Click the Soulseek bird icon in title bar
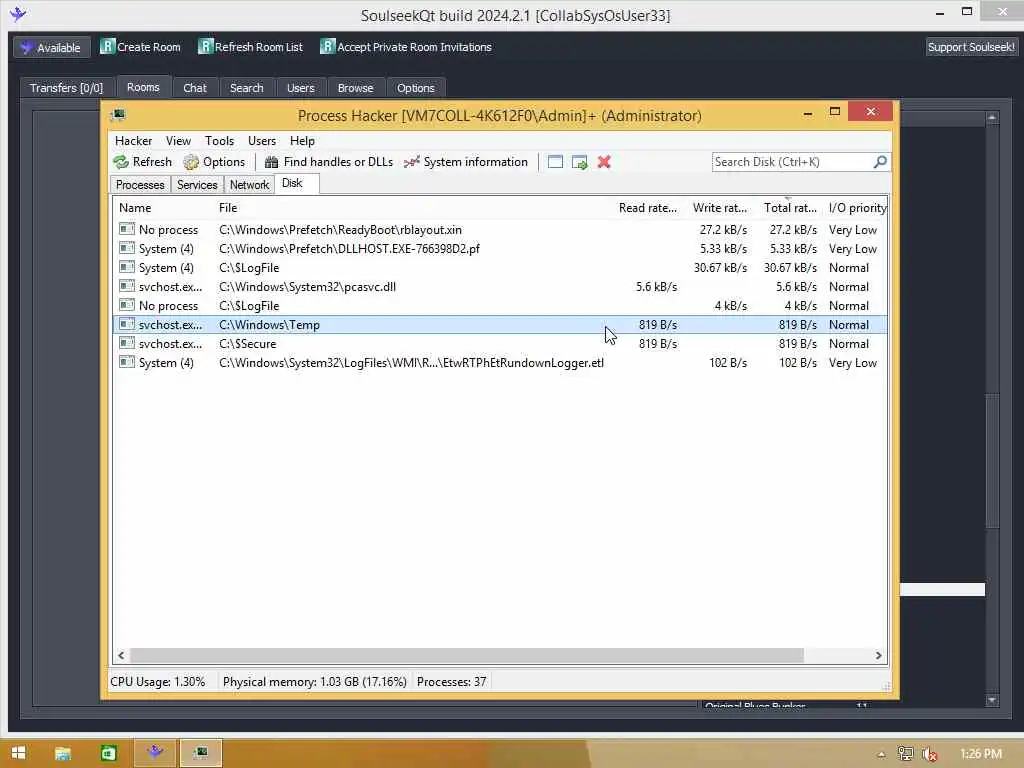 (x=18, y=14)
